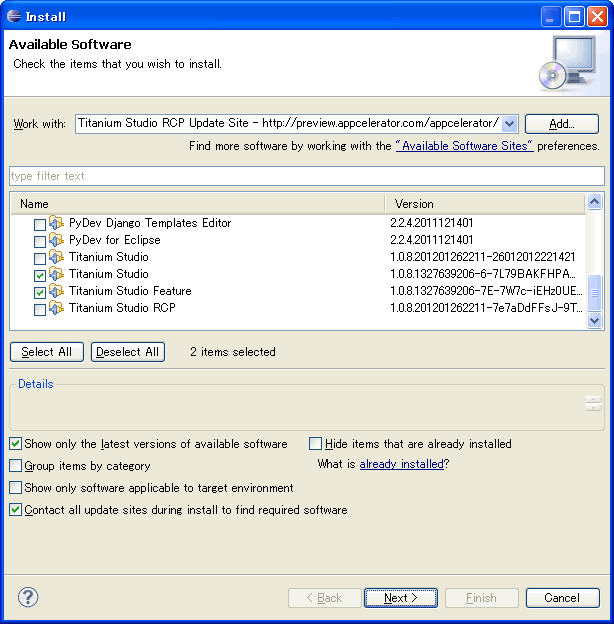614x624 pixels.
Task: Uncheck Titanium Studio 1.0.8.1327639206-6 checkbox
Action: [x=40, y=275]
